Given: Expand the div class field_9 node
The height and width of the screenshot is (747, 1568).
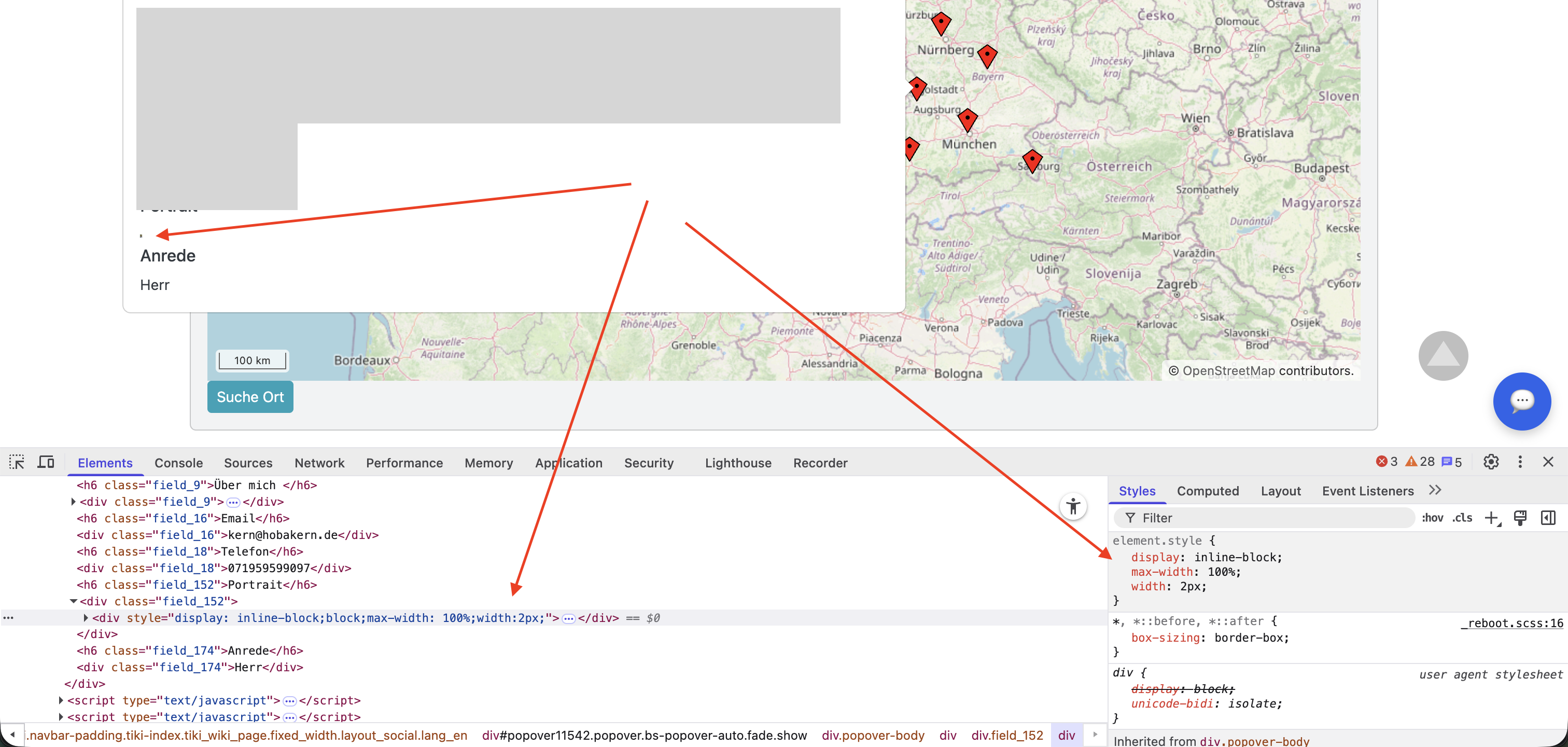Looking at the screenshot, I should coord(73,502).
